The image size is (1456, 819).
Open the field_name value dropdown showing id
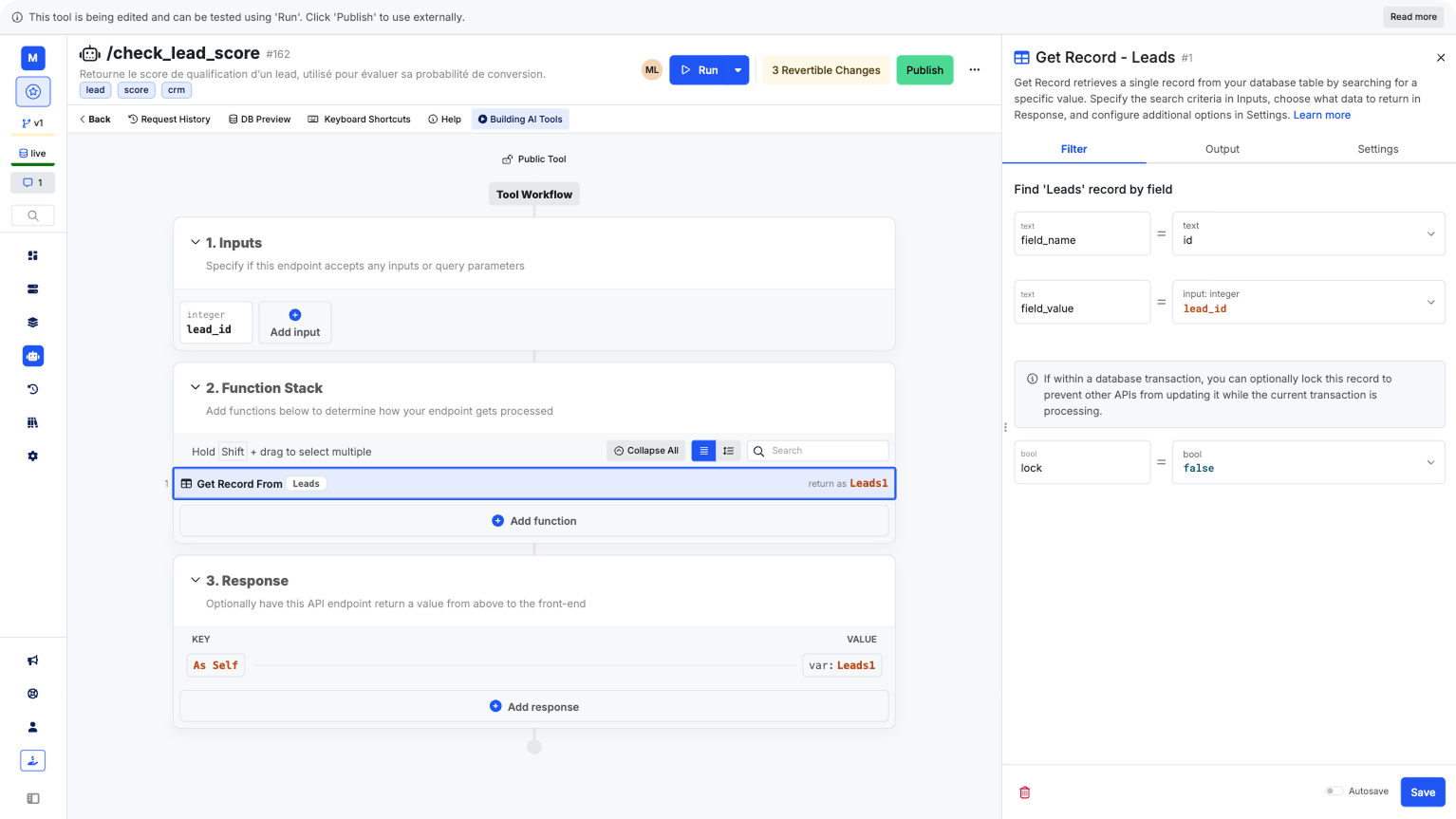pos(1309,233)
